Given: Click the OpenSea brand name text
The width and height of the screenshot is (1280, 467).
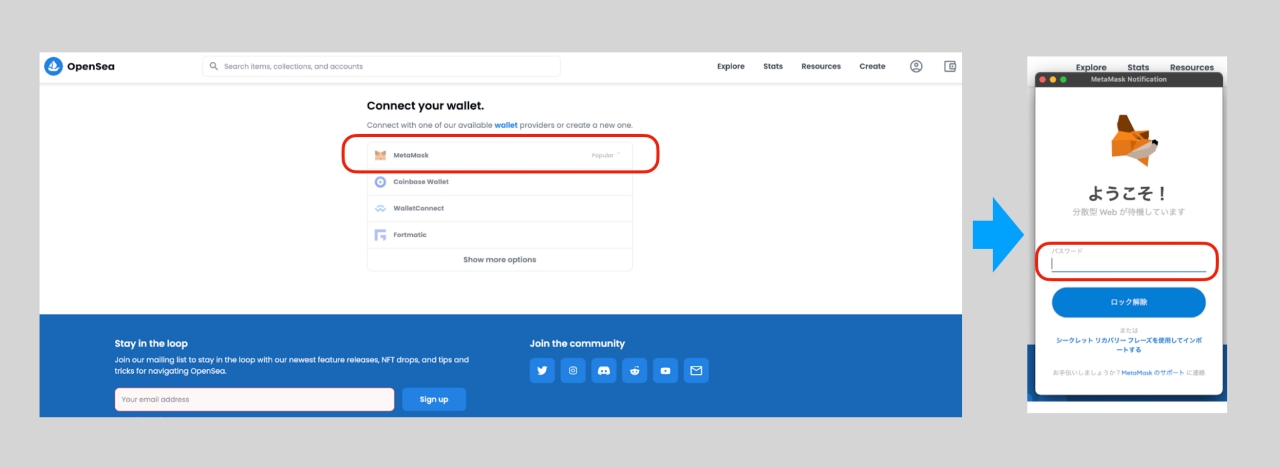Looking at the screenshot, I should 91,66.
